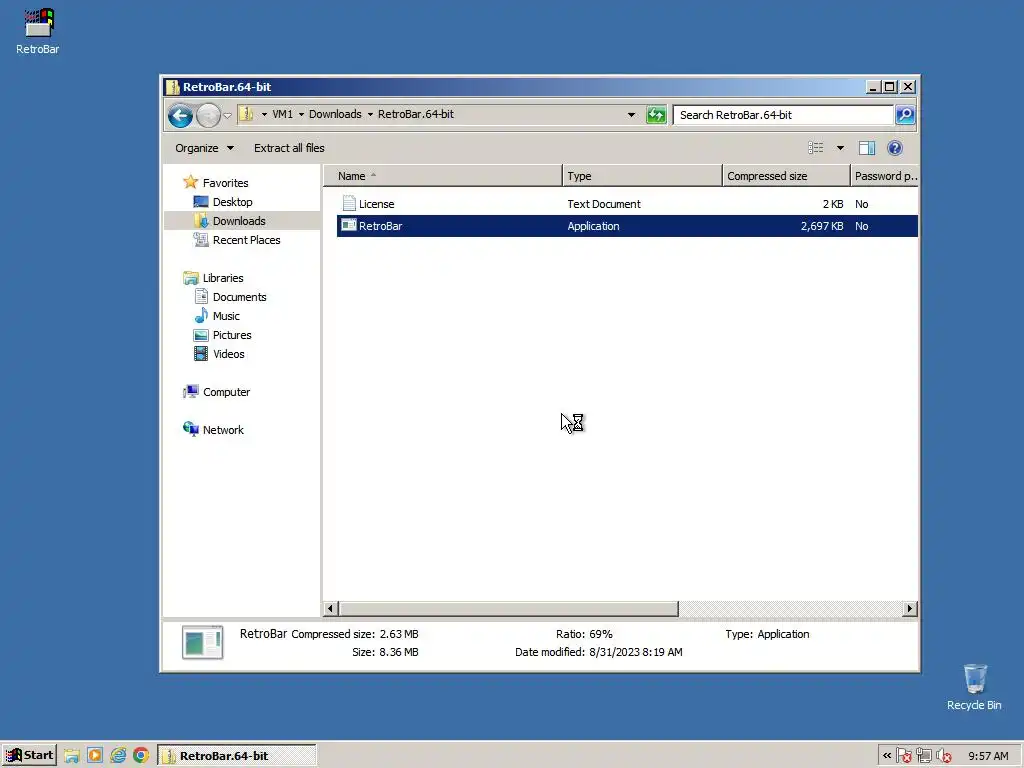Open Downloads in the navigation pane
Image resolution: width=1024 pixels, height=768 pixels.
(238, 221)
